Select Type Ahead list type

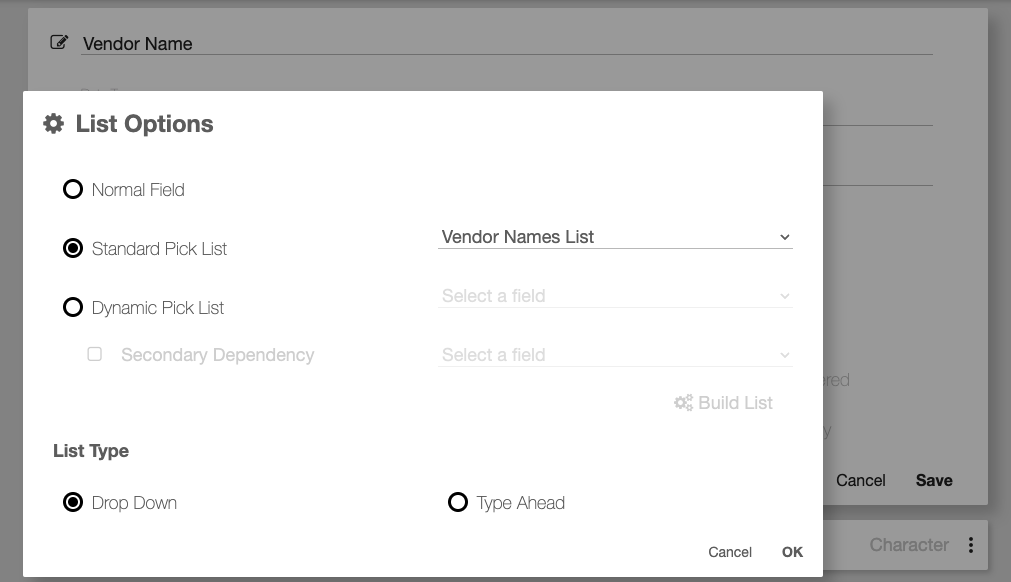(458, 502)
